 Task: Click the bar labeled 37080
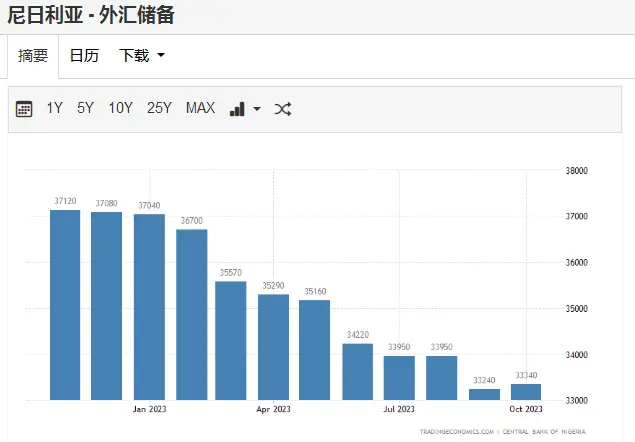tap(107, 306)
